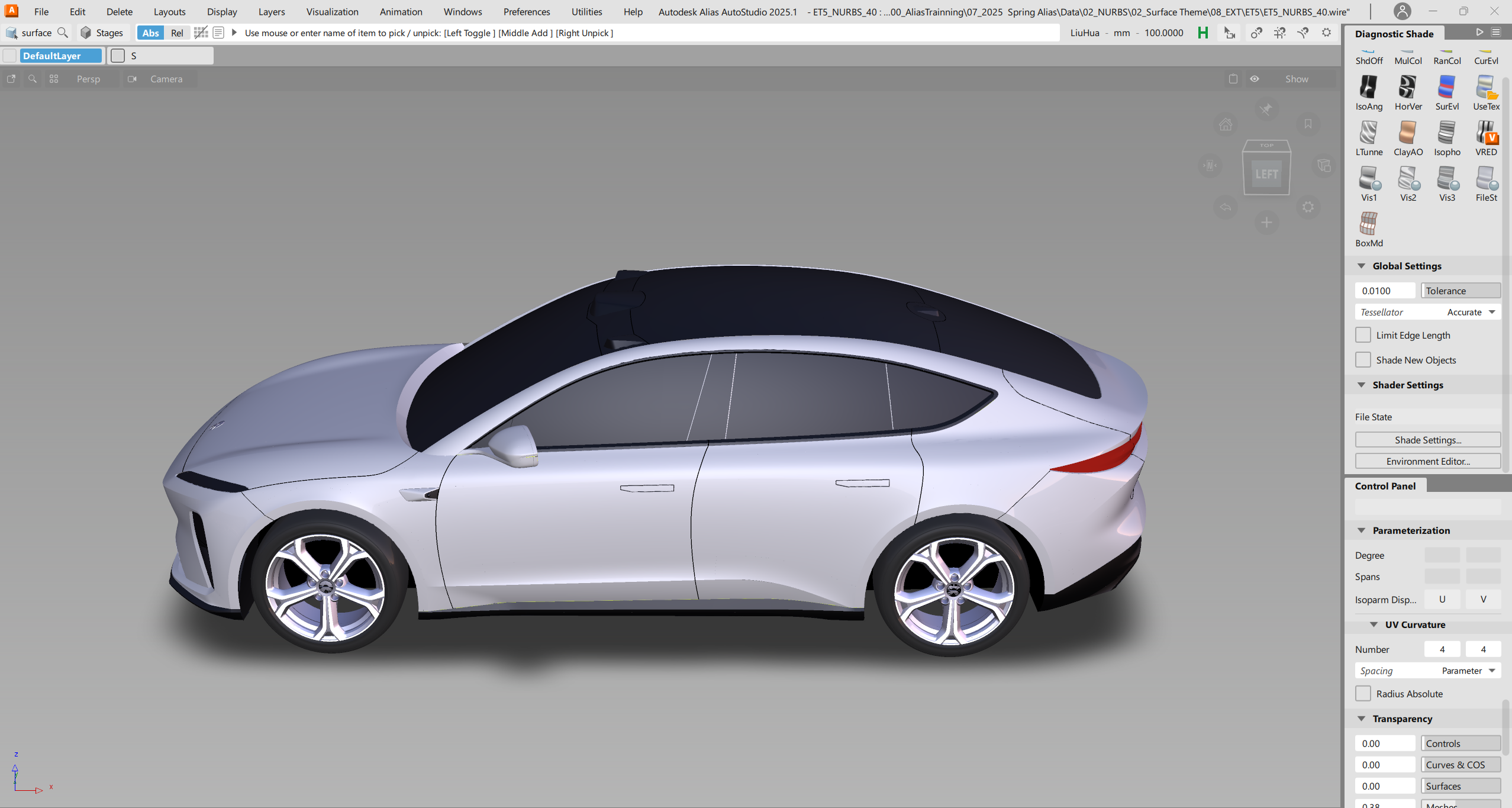Switch to VRED shading mode

click(x=1485, y=133)
